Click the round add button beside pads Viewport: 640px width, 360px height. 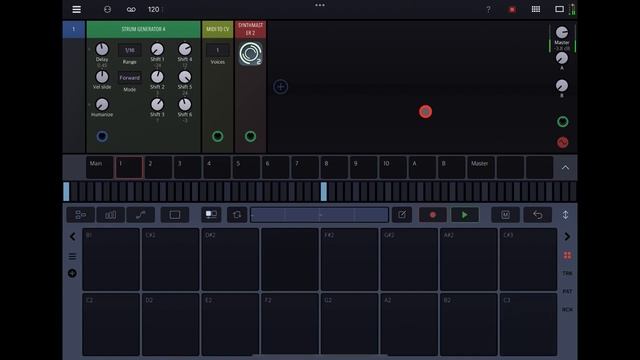(x=72, y=273)
